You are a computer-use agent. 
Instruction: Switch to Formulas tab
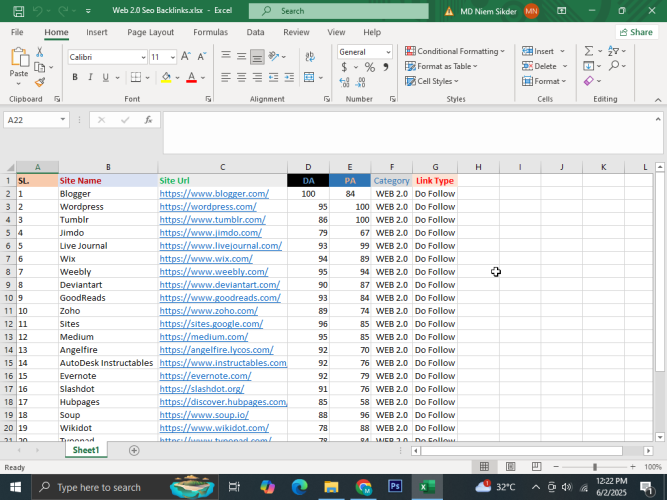(x=211, y=32)
